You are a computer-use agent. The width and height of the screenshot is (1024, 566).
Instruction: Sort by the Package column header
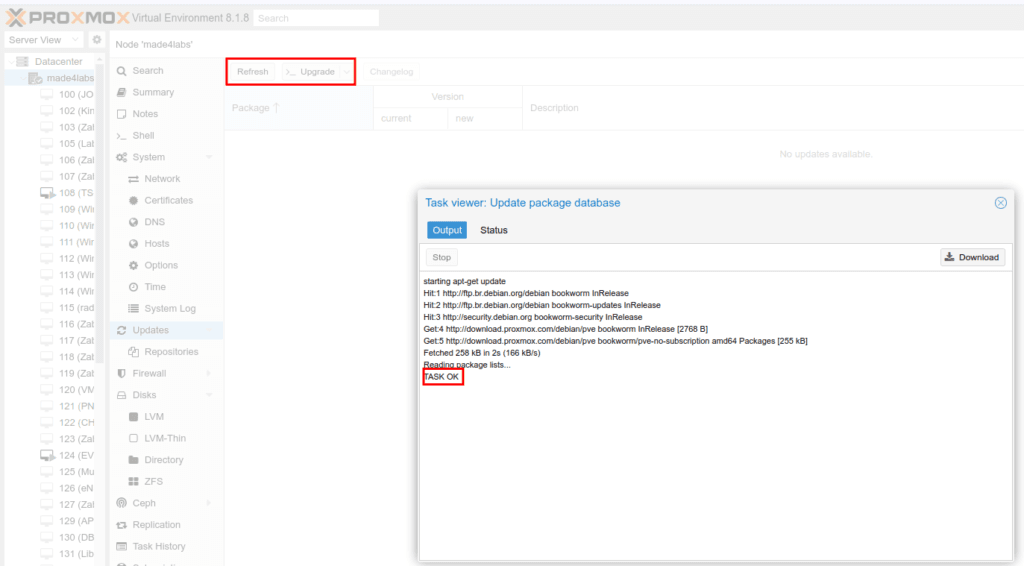(x=299, y=108)
